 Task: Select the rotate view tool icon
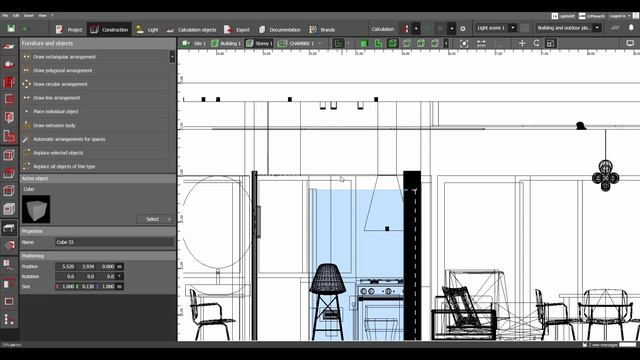(x=536, y=43)
